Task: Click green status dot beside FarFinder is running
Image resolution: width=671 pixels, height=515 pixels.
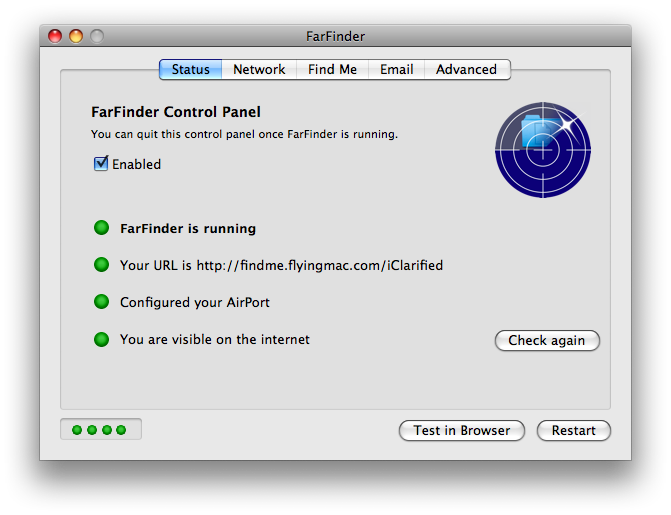Action: point(101,228)
